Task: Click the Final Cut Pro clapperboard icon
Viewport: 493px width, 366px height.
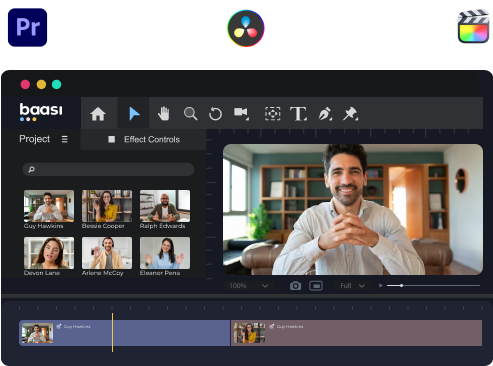Action: point(473,26)
